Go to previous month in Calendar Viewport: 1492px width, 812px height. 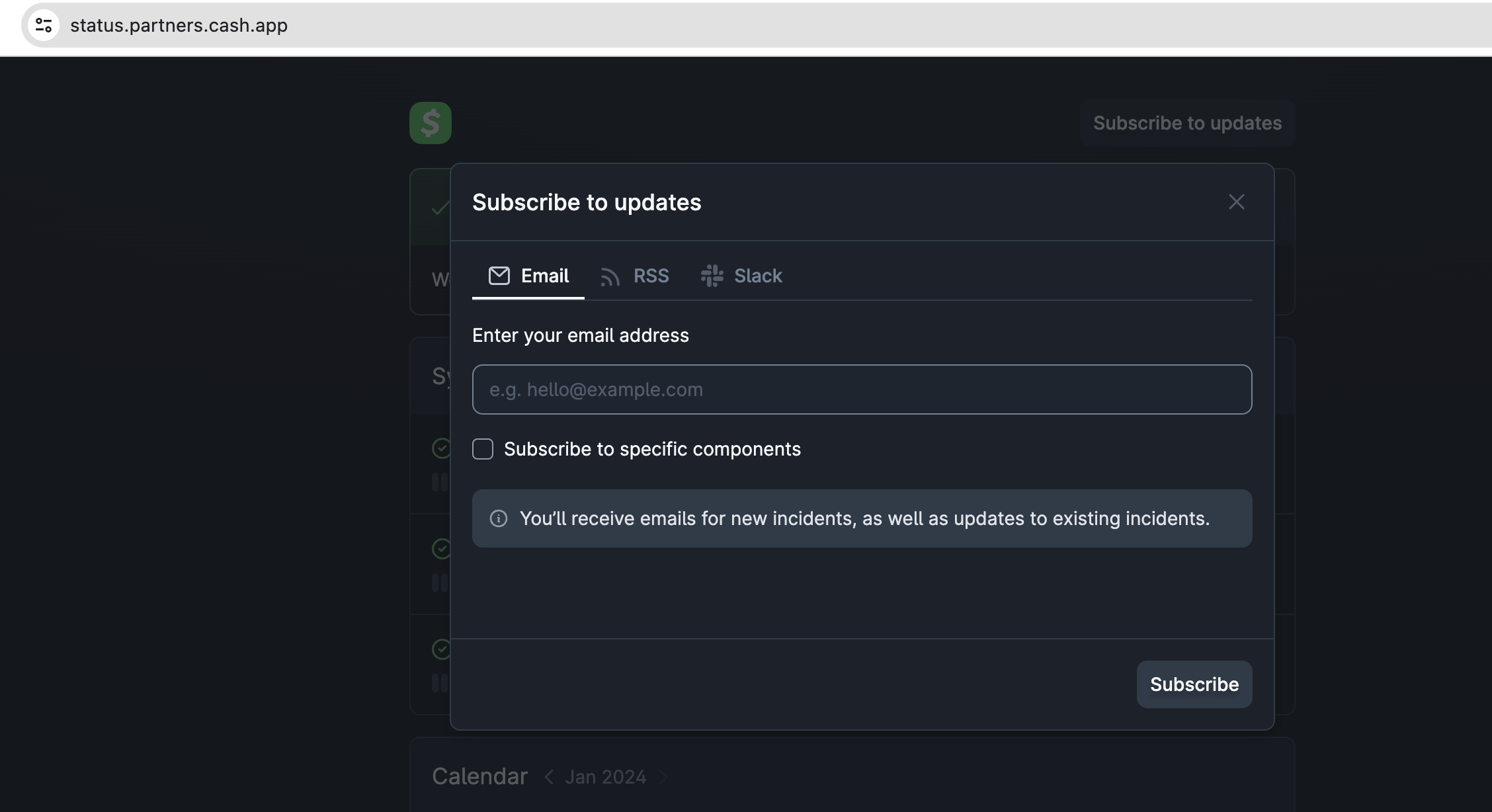pos(549,777)
